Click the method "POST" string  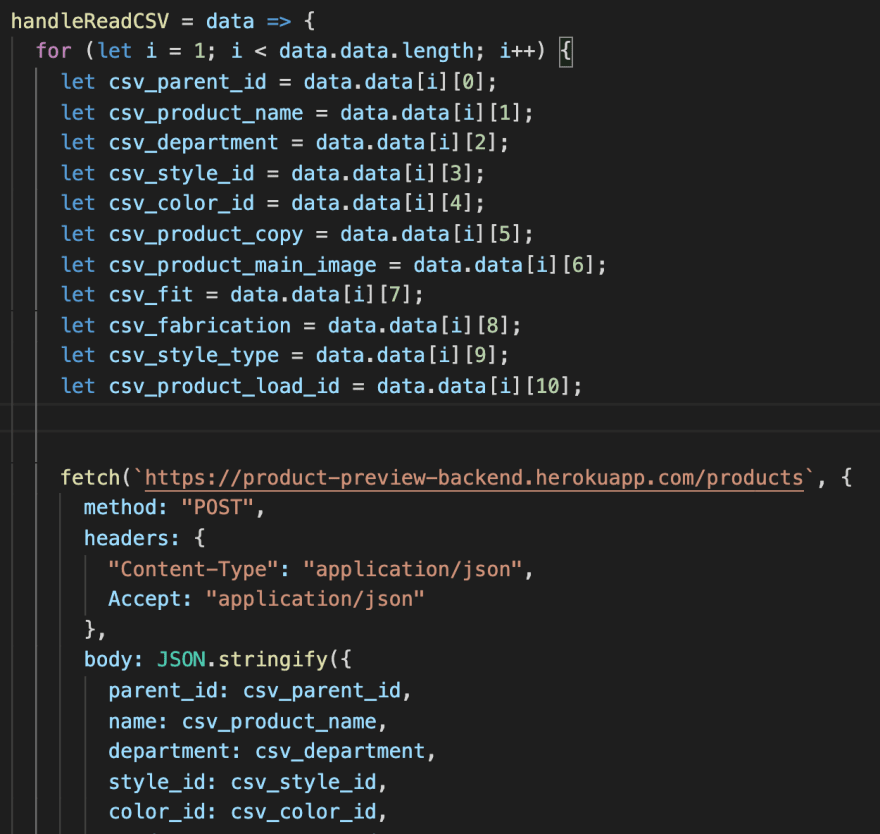218,507
